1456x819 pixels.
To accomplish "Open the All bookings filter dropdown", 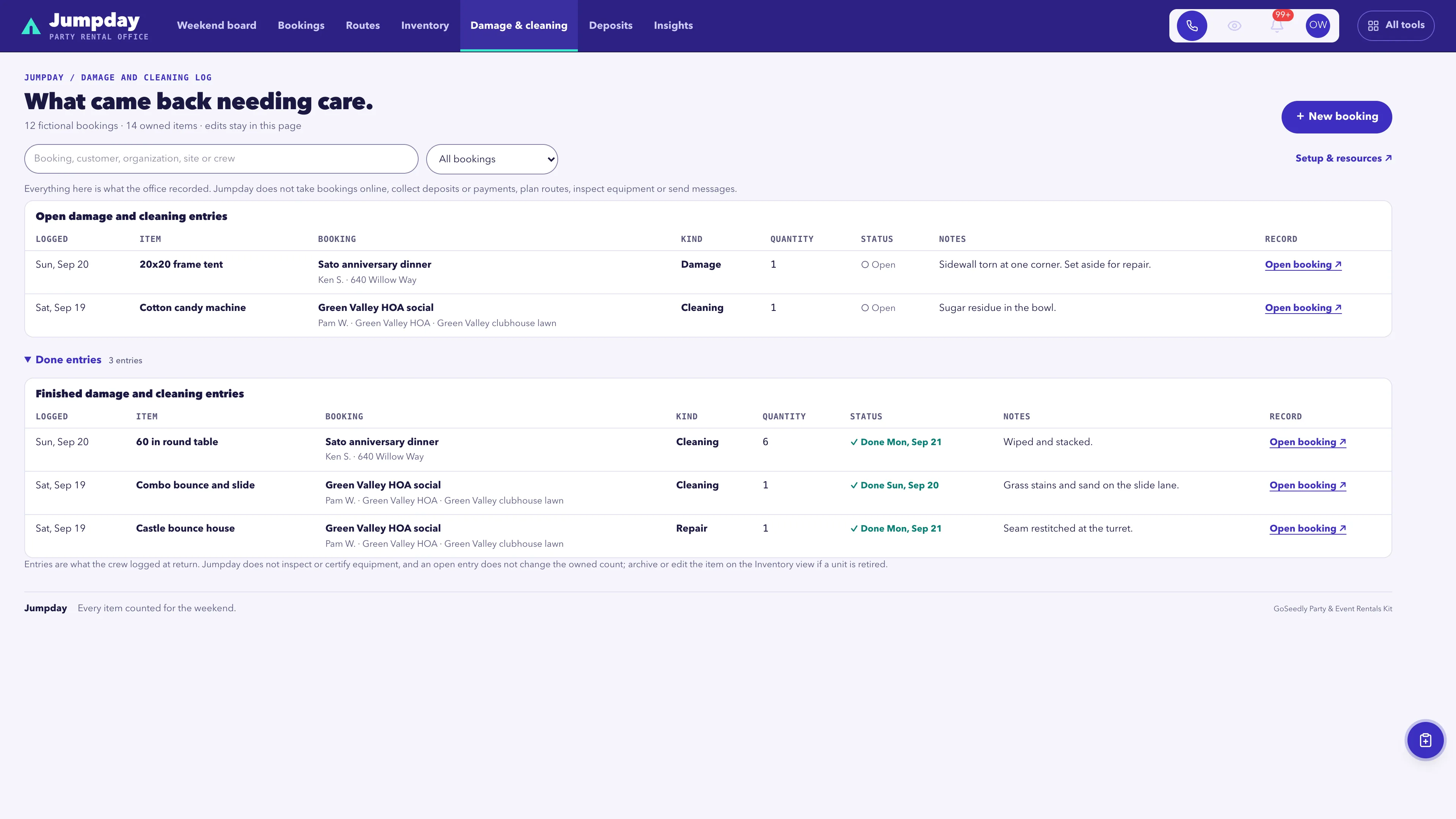I will point(492,159).
